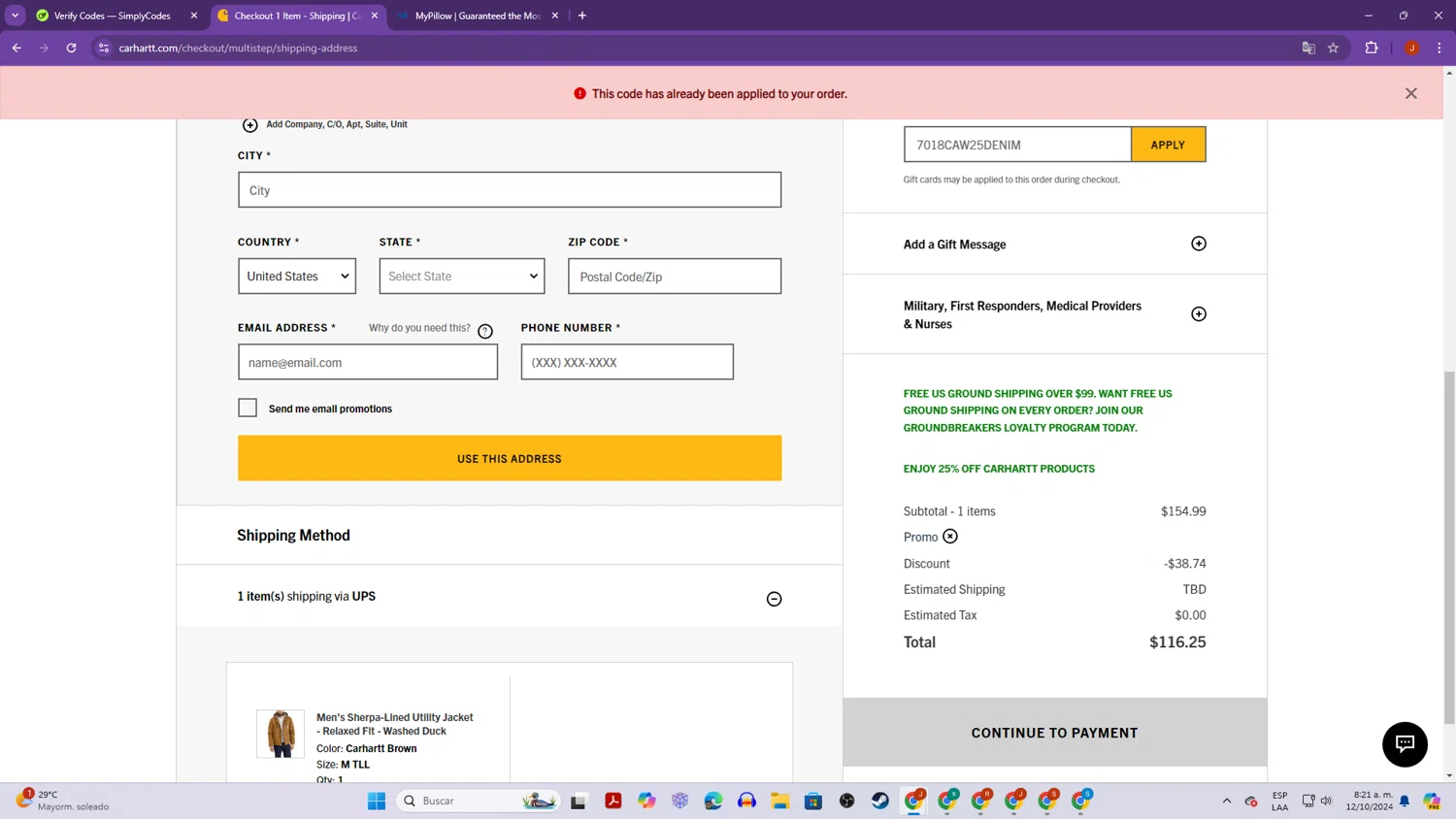The height and width of the screenshot is (819, 1456).
Task: Open Adobe Acrobat from the taskbar
Action: (x=613, y=801)
